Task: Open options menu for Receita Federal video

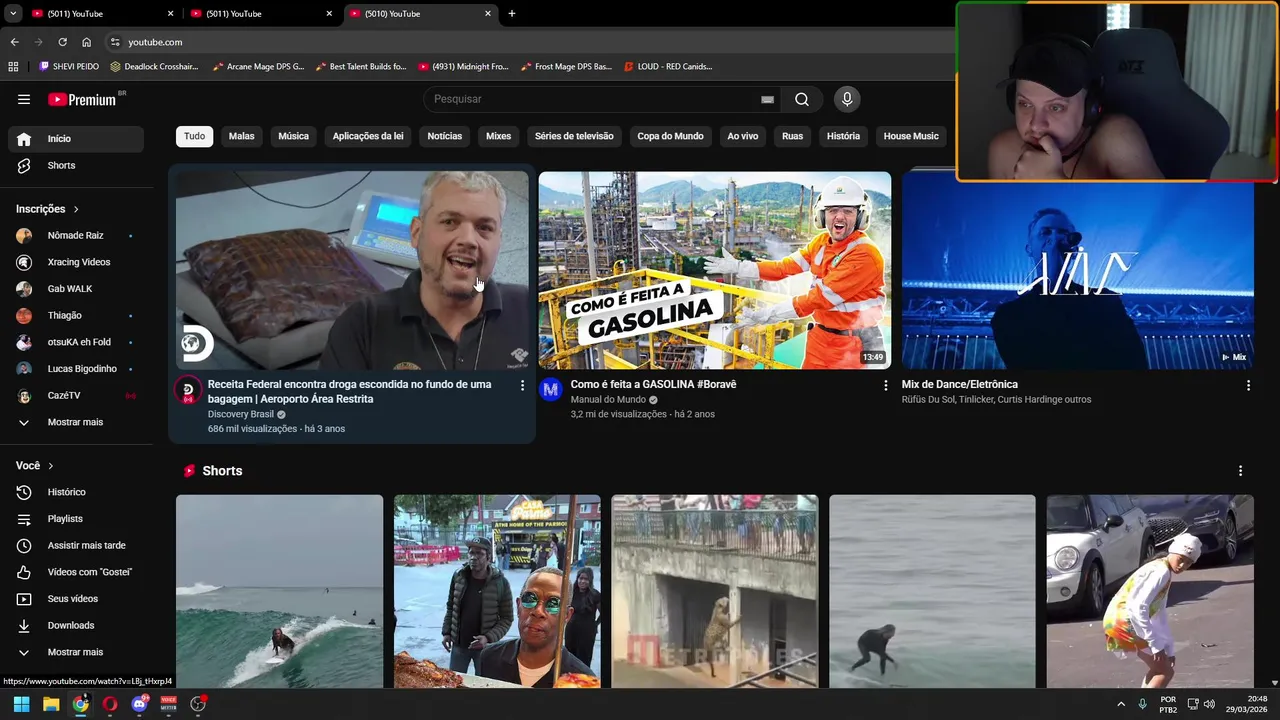Action: (x=522, y=385)
